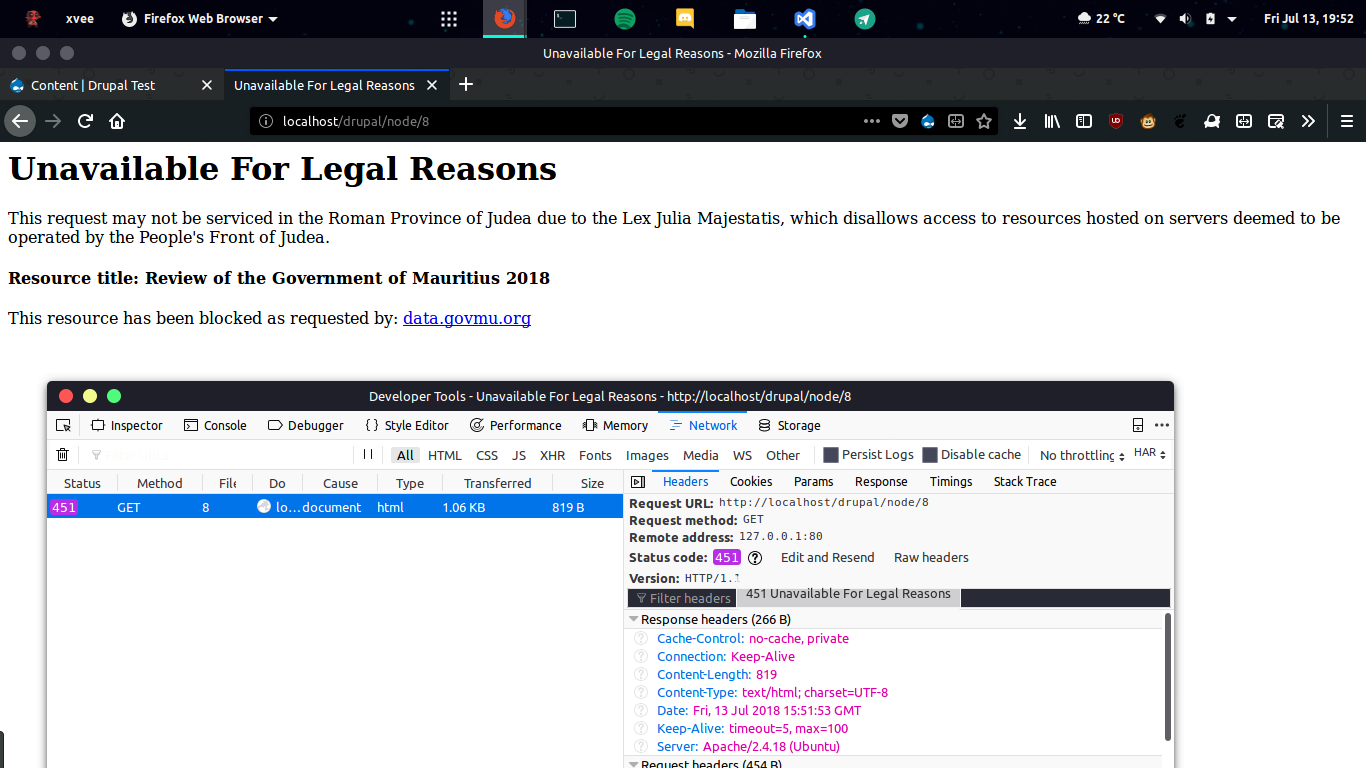Open the Style Editor panel
This screenshot has height=768, width=1366.
407,425
